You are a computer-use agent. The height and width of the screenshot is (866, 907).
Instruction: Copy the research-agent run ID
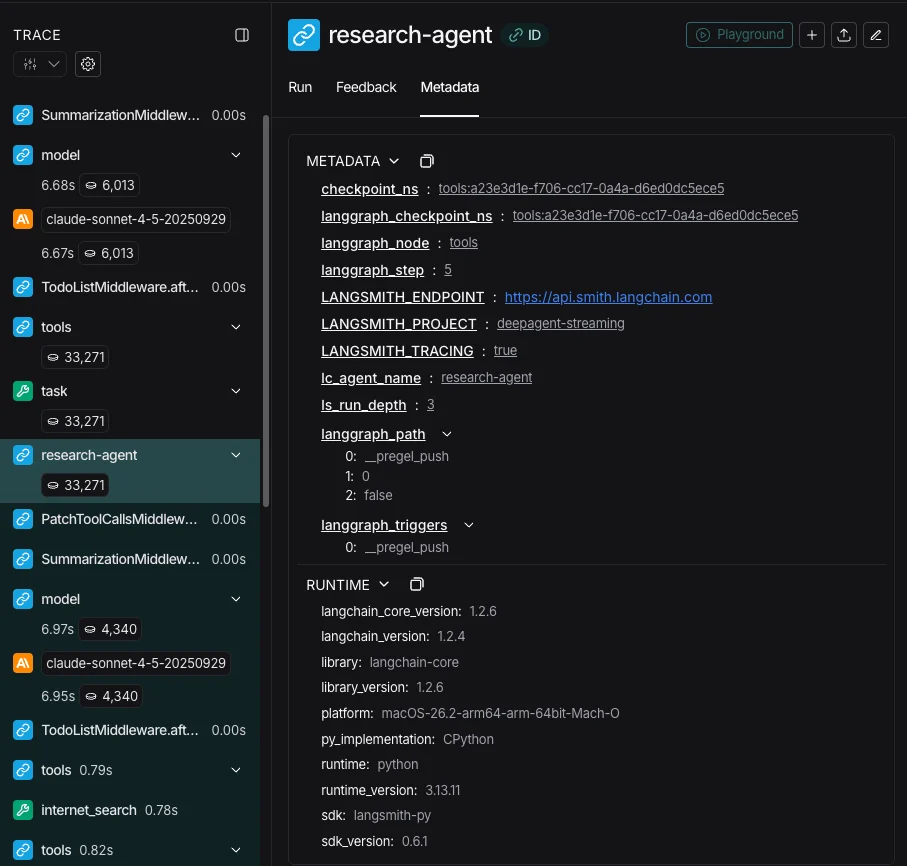(x=525, y=35)
